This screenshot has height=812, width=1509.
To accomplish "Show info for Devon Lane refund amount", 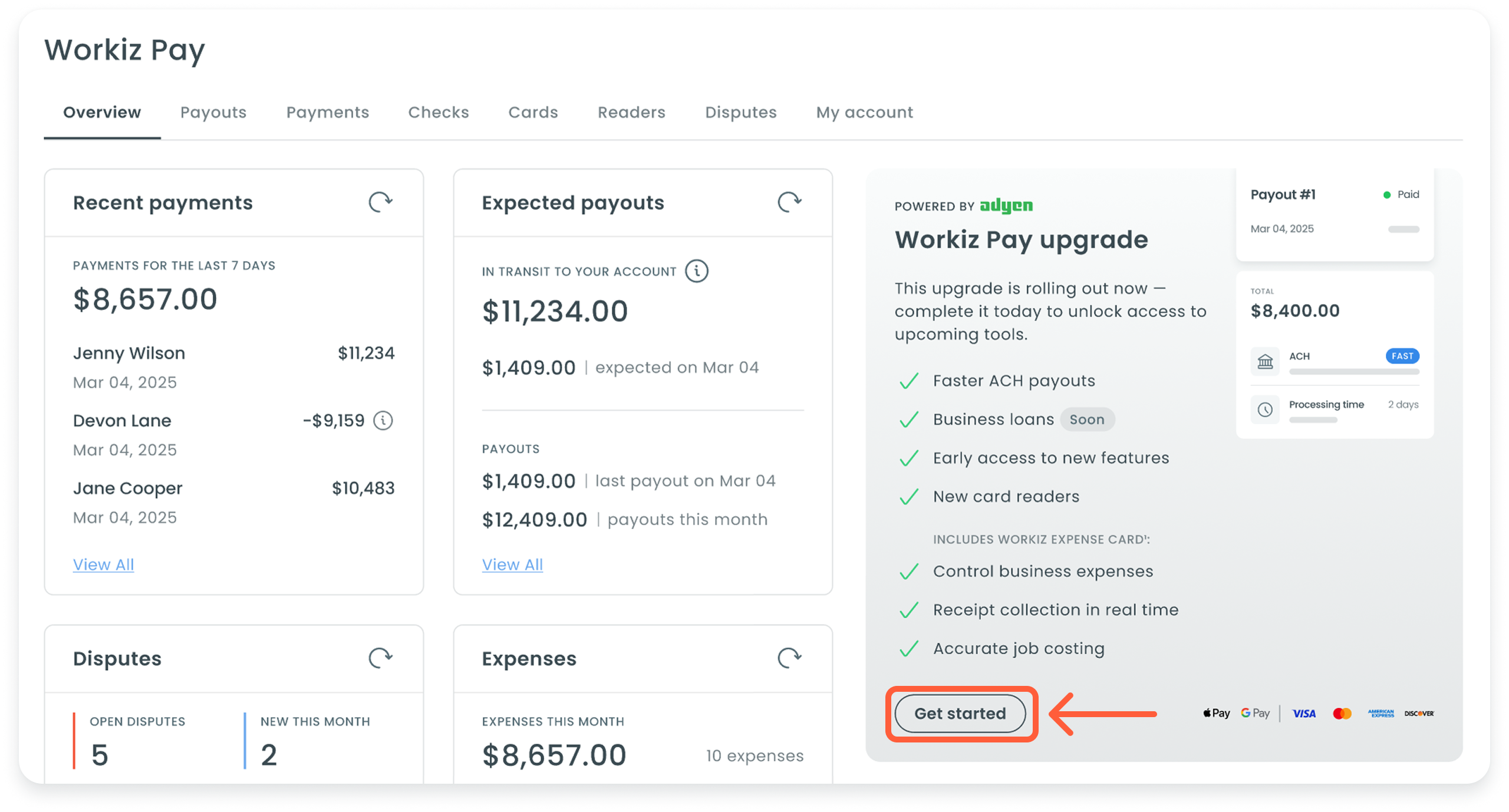I will (383, 420).
